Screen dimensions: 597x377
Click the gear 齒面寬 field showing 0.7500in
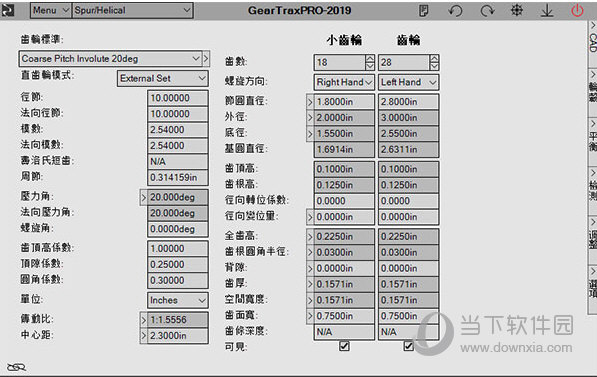click(x=408, y=316)
